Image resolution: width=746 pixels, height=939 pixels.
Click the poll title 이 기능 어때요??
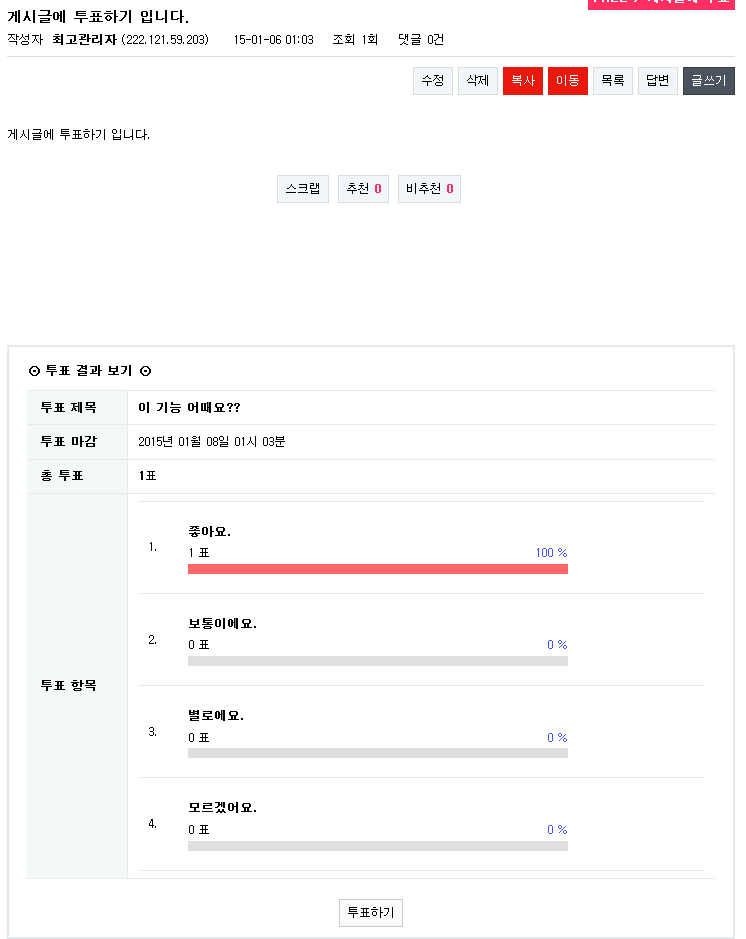(x=190, y=408)
